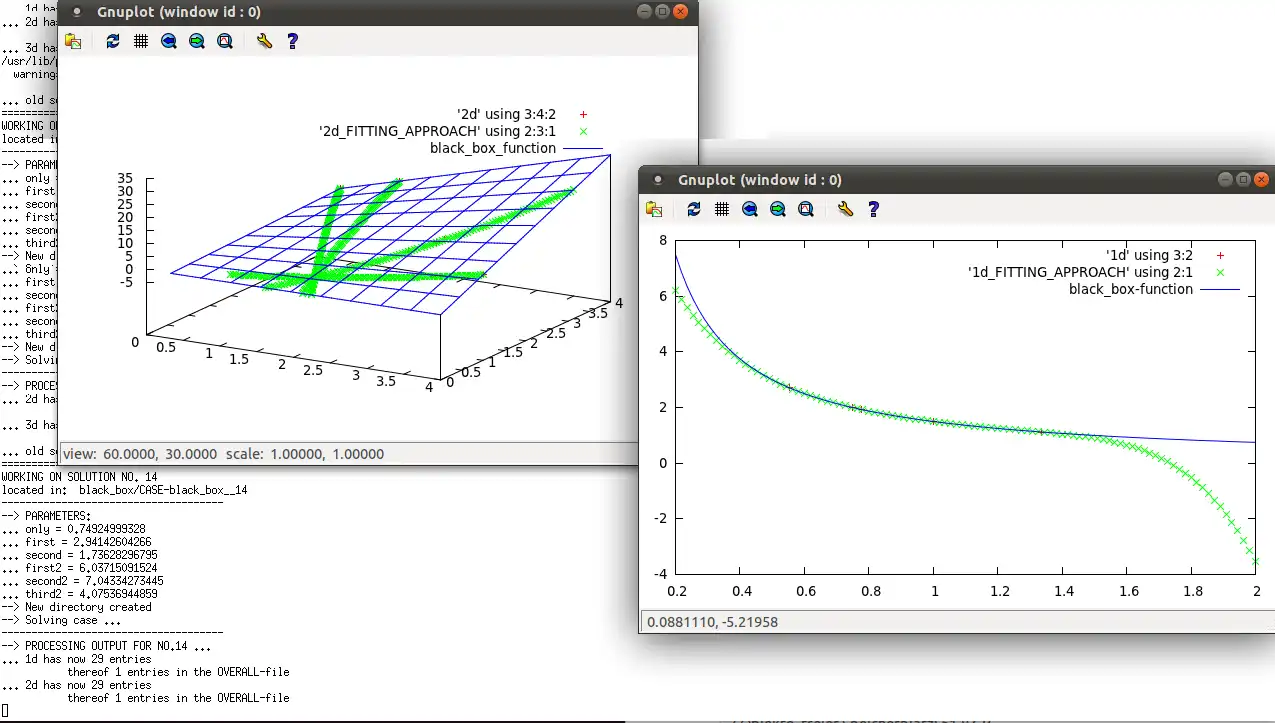Click the 3D window title bar text
The width and height of the screenshot is (1275, 723).
coord(179,12)
